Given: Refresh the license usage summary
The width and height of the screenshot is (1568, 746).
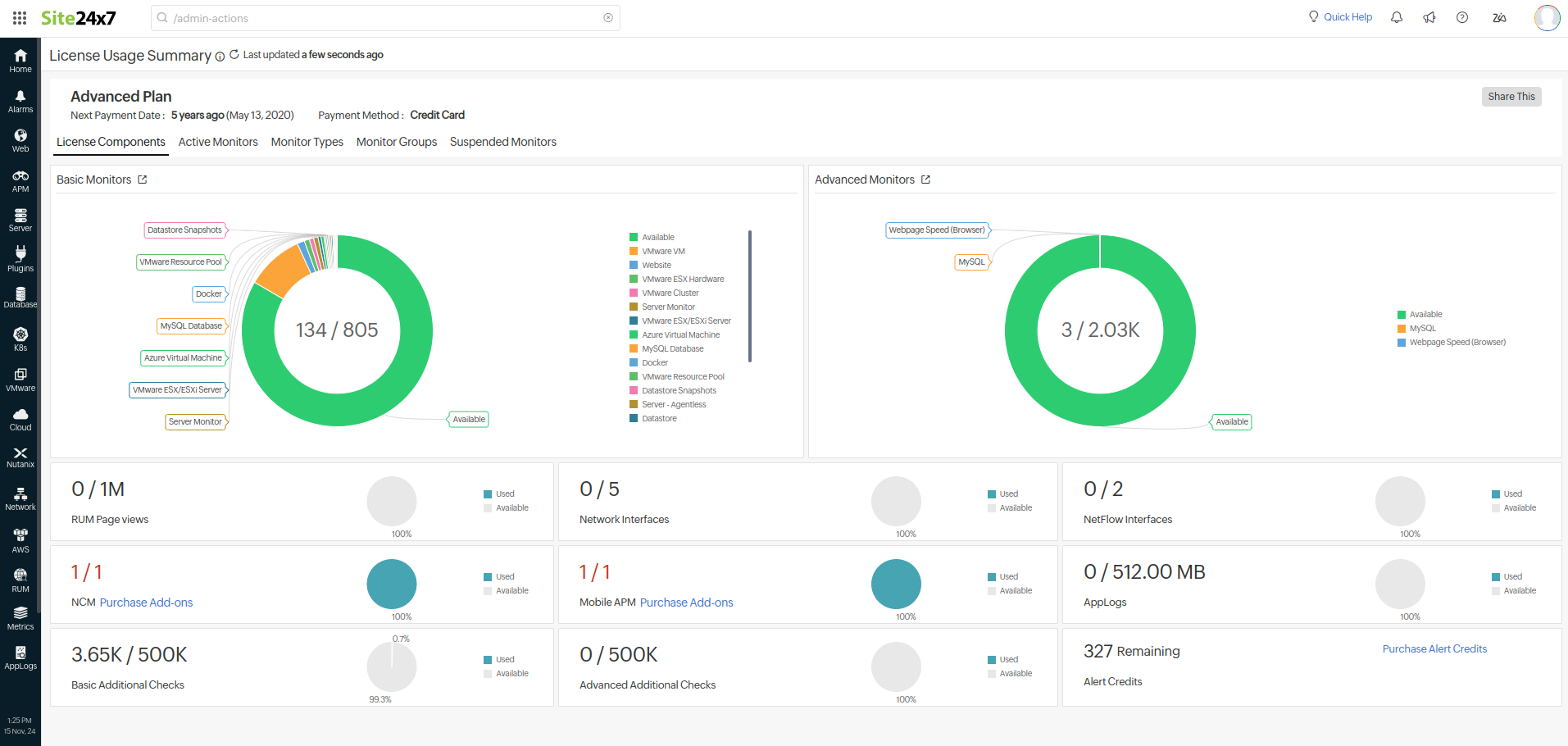Looking at the screenshot, I should pos(234,55).
